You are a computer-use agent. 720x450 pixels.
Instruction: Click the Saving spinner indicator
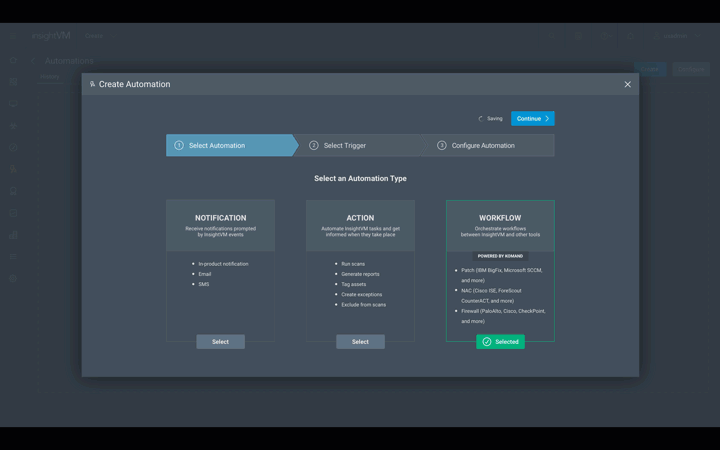click(481, 119)
